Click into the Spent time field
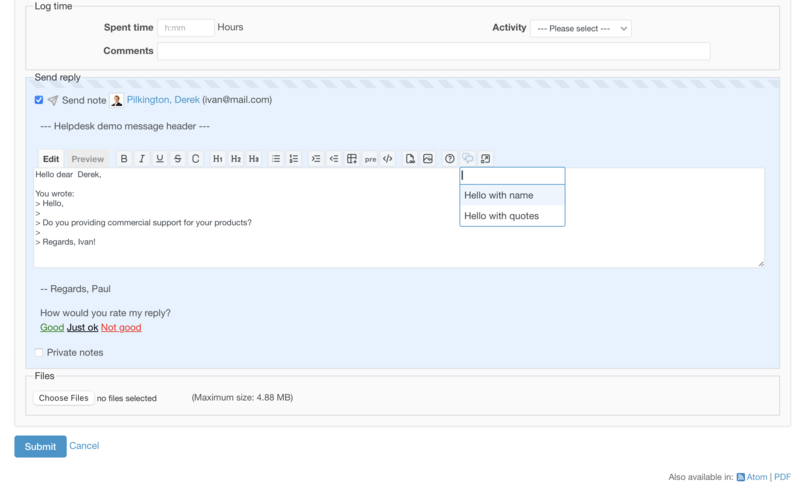This screenshot has width=800, height=494. 185,28
